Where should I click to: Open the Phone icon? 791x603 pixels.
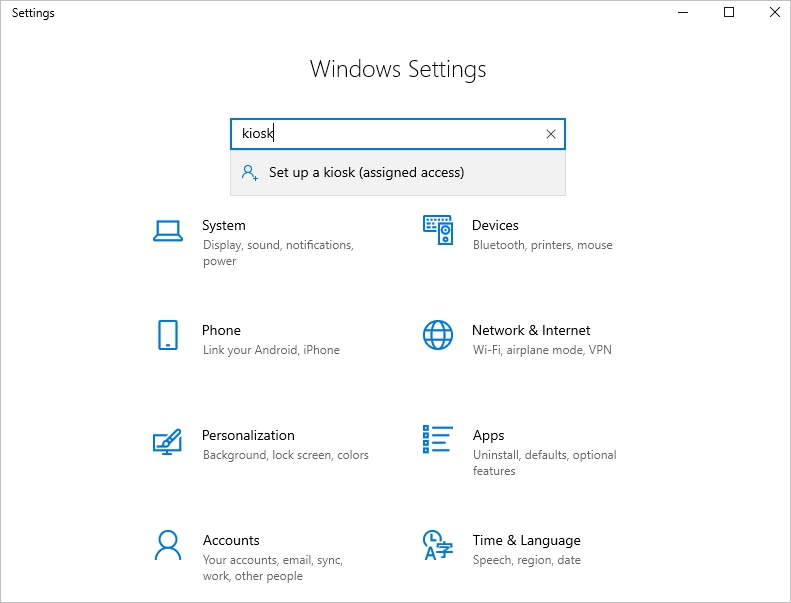[168, 335]
